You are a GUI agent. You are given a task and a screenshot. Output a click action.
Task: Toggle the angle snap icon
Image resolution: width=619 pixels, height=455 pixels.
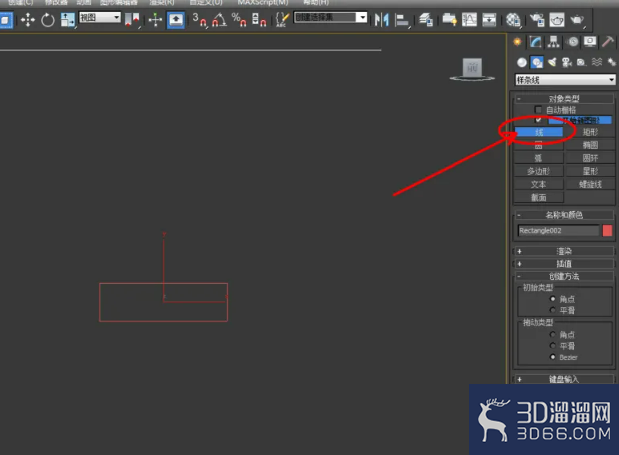click(219, 20)
